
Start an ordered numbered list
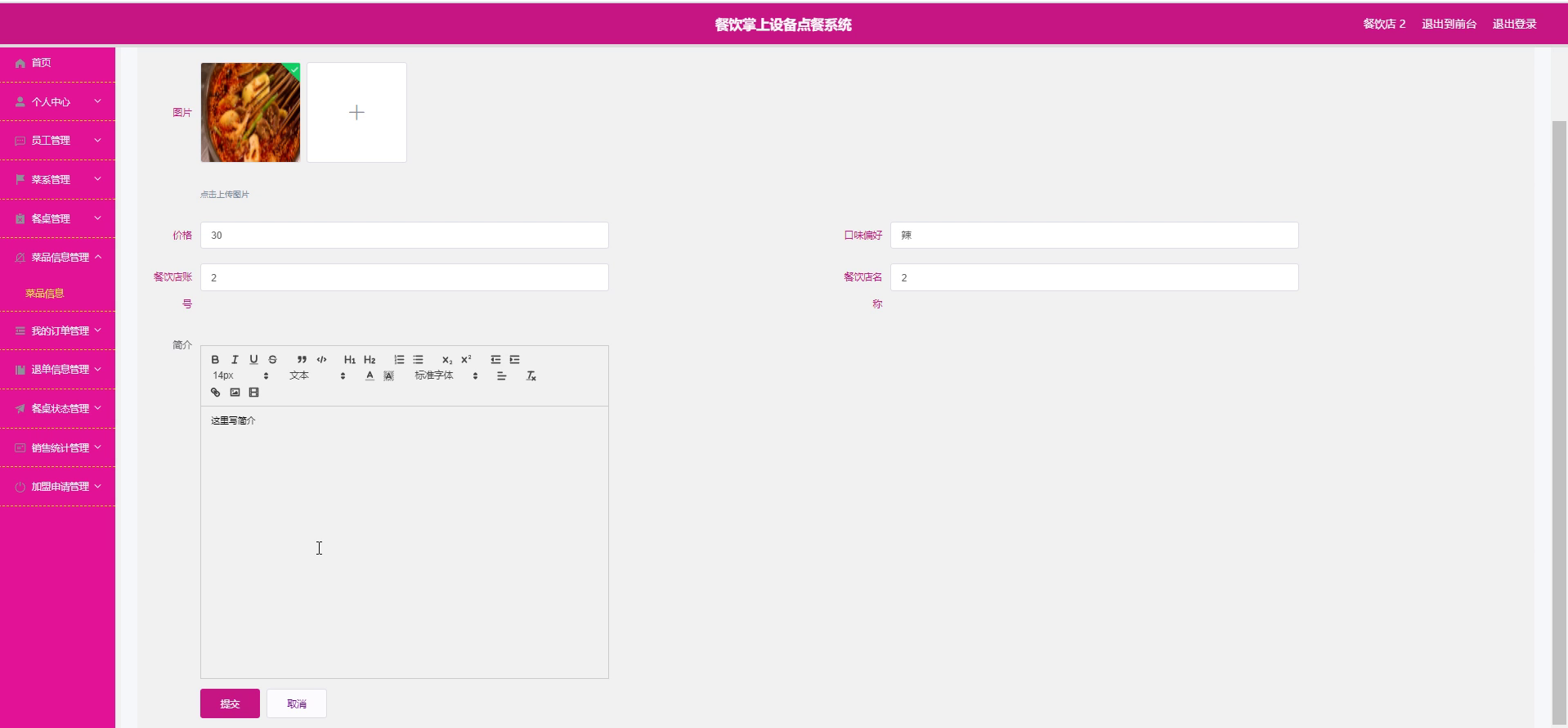[399, 360]
